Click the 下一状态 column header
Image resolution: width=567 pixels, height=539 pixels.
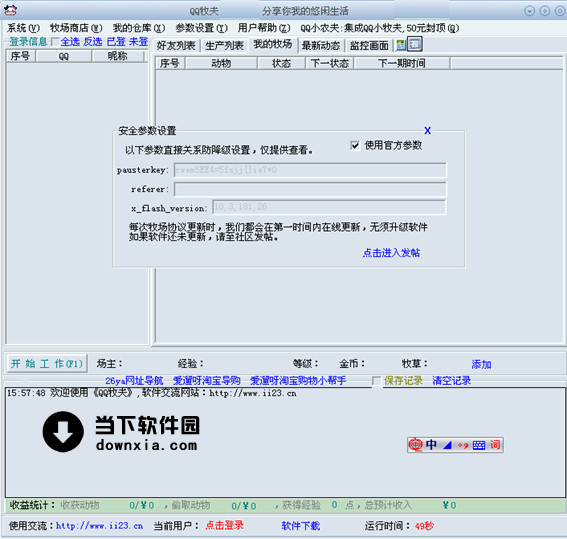click(329, 63)
